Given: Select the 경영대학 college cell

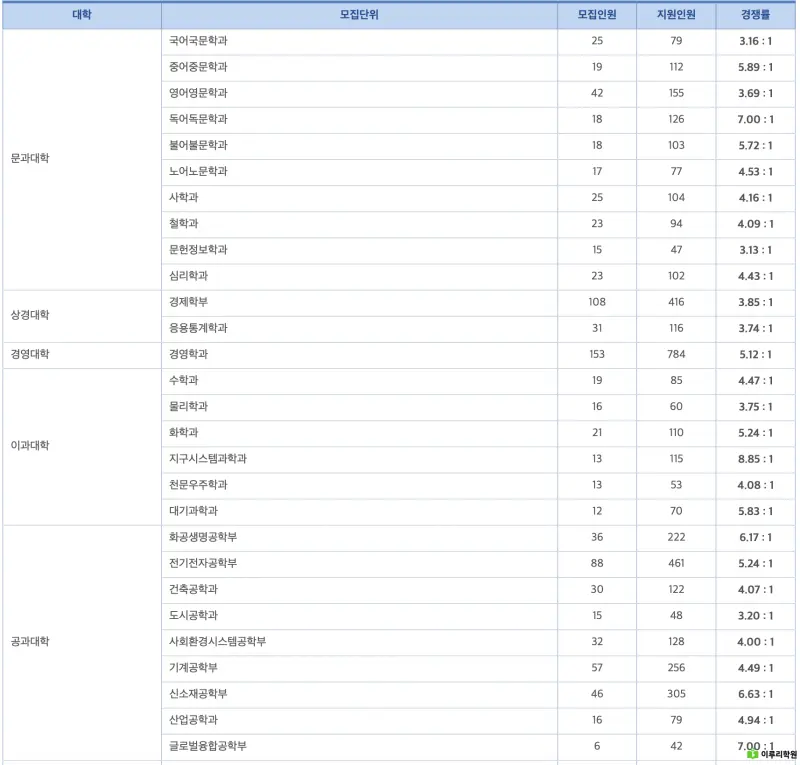Looking at the screenshot, I should [x=82, y=355].
